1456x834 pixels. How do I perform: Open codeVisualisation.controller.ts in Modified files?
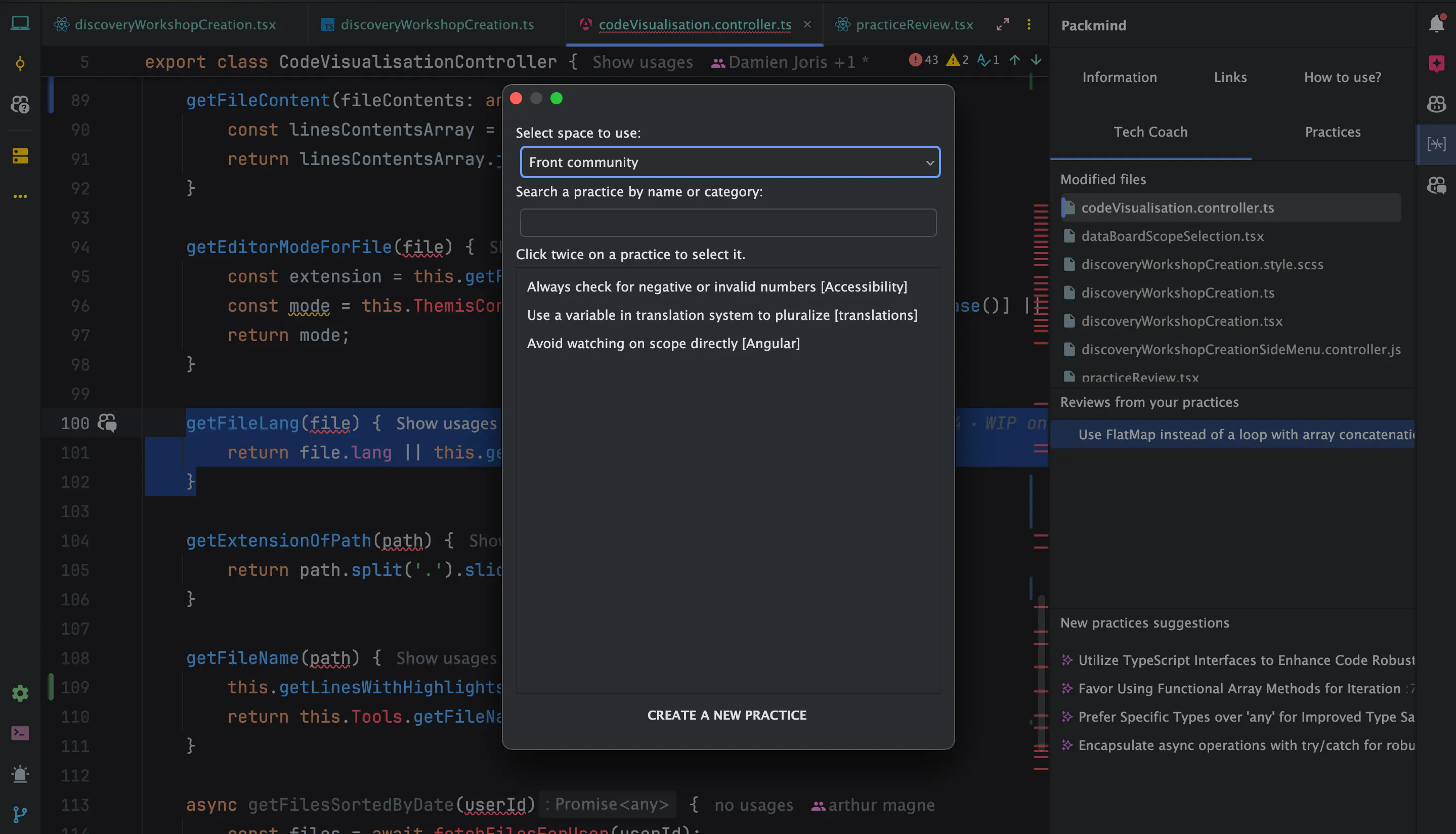[1230, 207]
